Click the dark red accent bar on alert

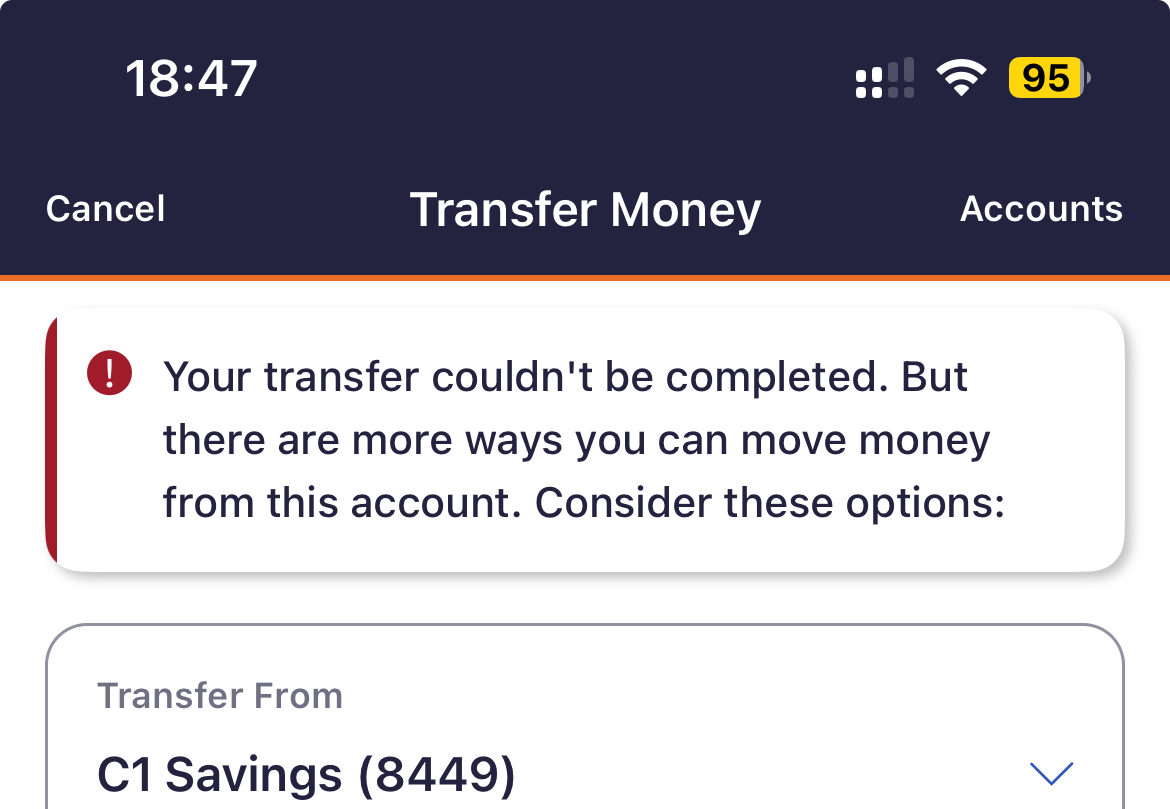pos(51,440)
